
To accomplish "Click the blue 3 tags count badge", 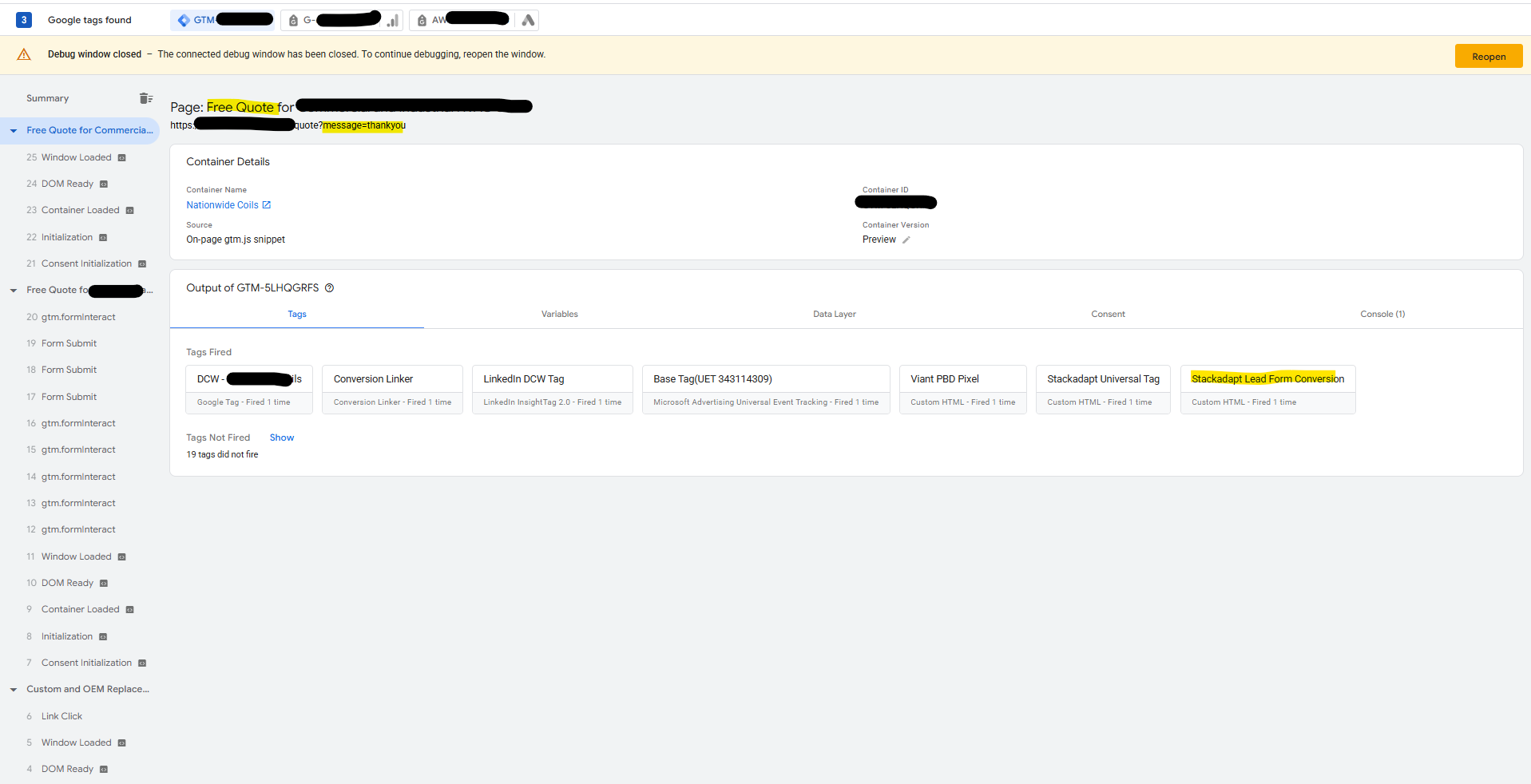I will coord(24,20).
